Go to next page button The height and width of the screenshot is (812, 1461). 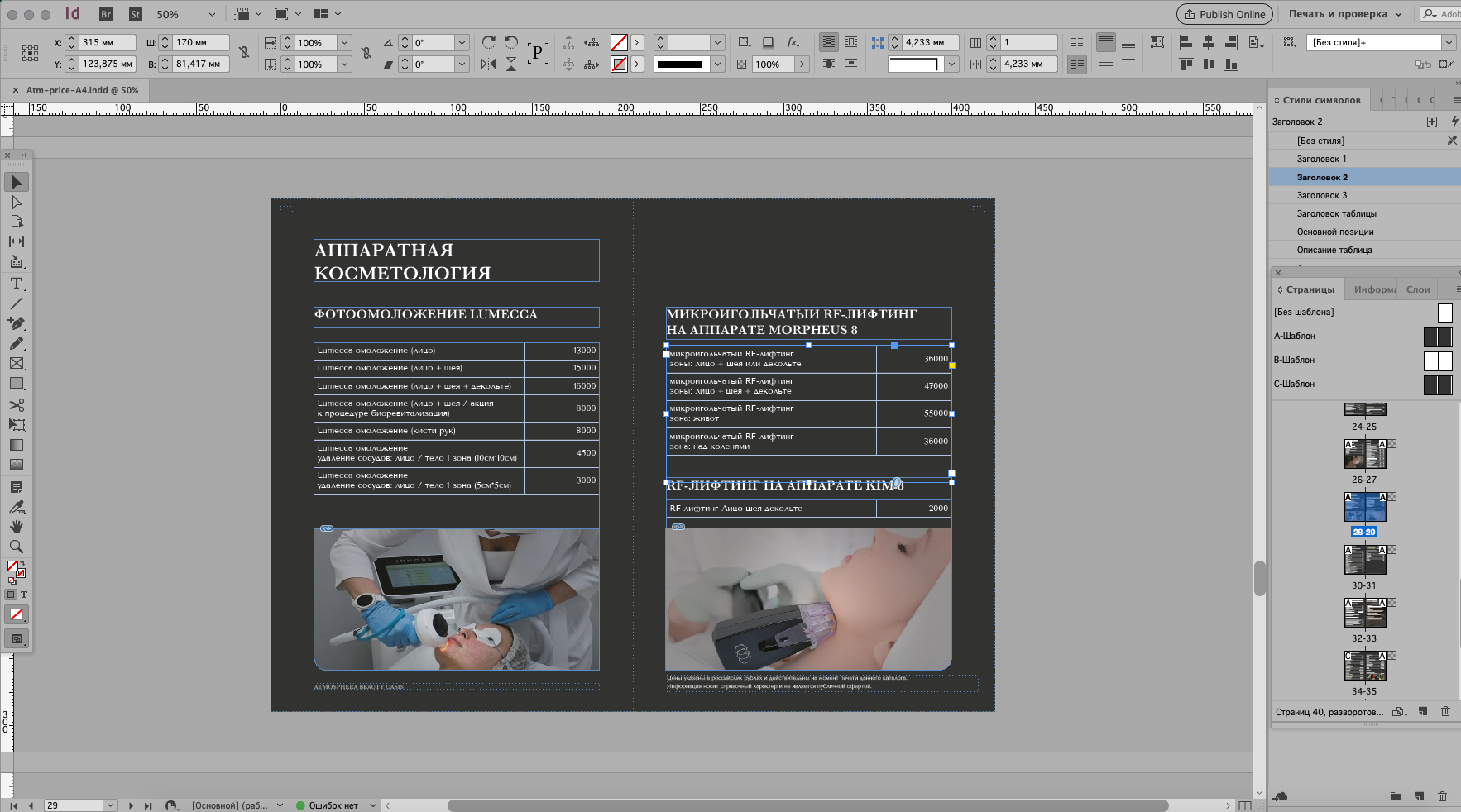point(131,805)
